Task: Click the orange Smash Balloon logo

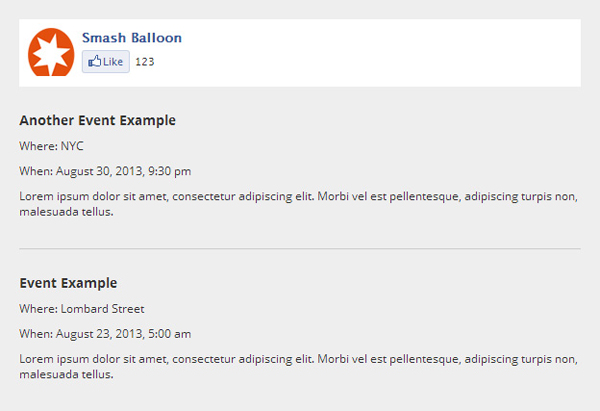Action: [50, 52]
